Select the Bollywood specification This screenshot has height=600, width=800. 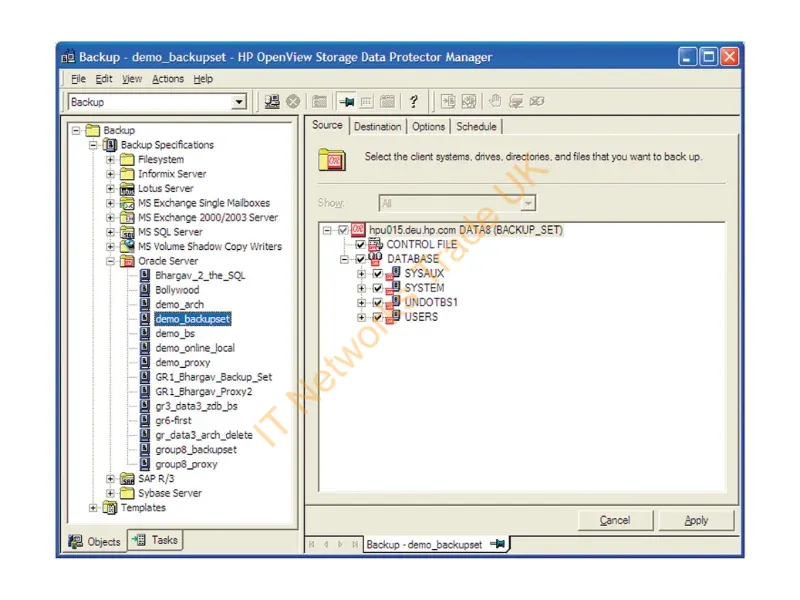pyautogui.click(x=177, y=290)
